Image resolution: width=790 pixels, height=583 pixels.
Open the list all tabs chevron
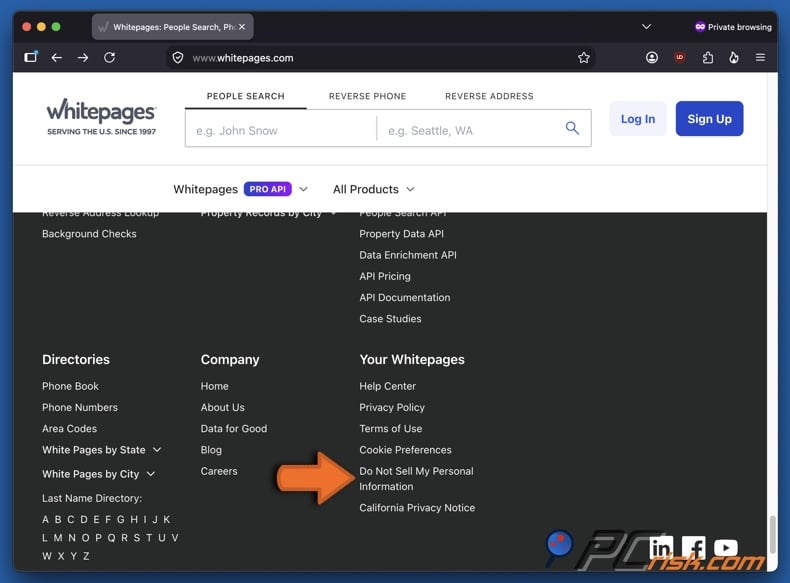[646, 27]
